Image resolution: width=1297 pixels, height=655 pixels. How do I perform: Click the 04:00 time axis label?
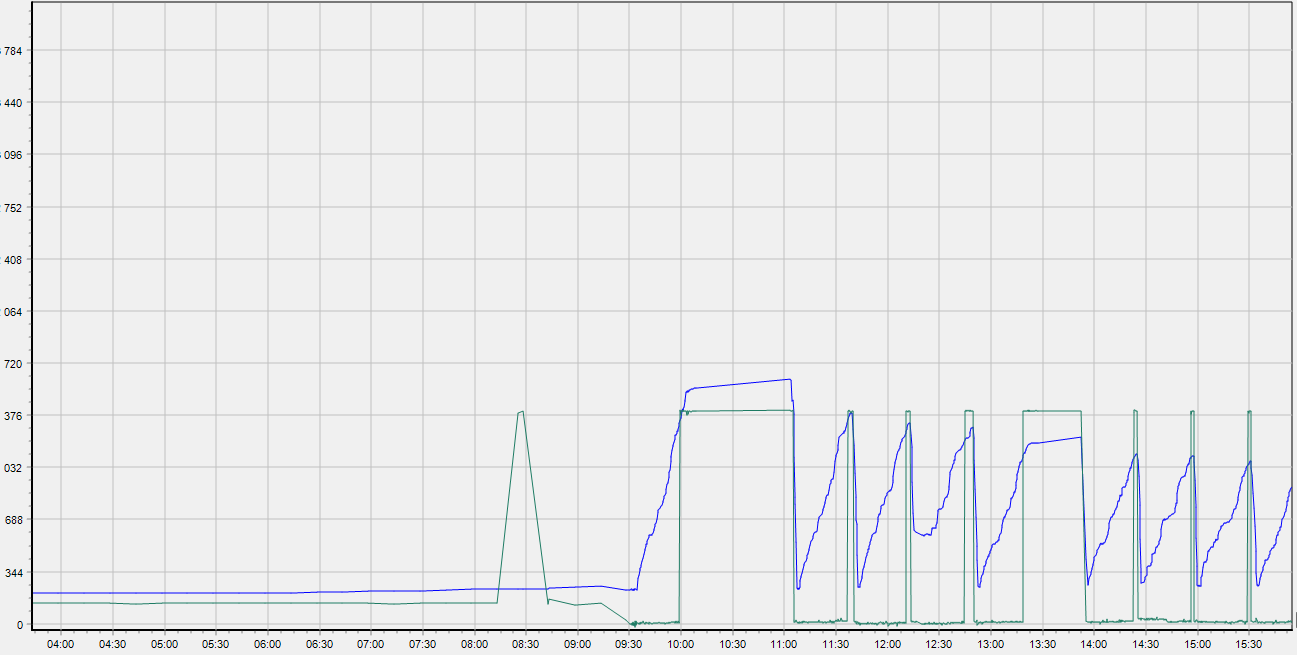[x=61, y=645]
